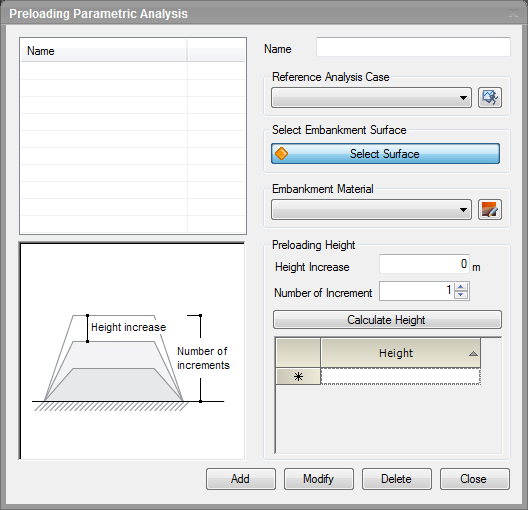The image size is (528, 510).
Task: Click the Calculate Height button
Action: 387,319
